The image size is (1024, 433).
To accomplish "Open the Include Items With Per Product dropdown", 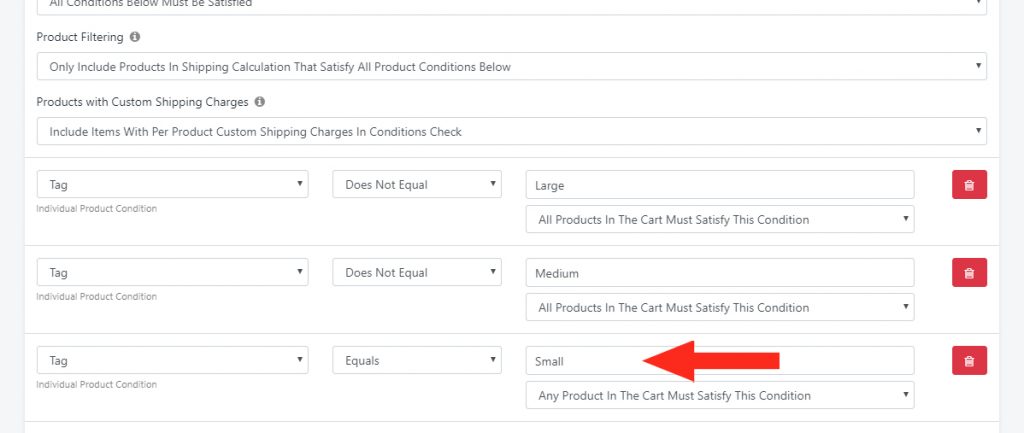I will coord(511,131).
